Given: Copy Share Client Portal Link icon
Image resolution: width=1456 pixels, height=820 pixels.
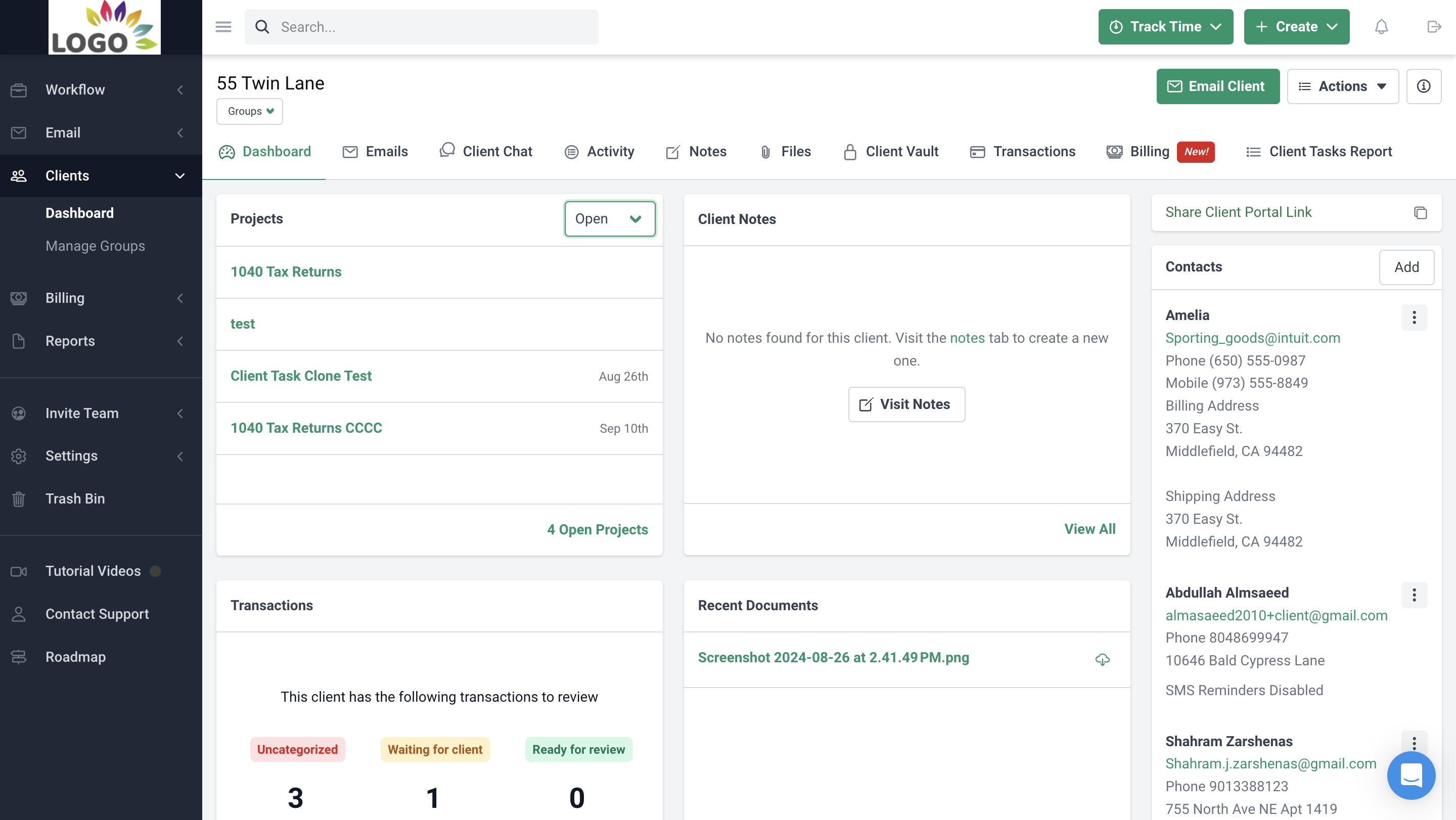Looking at the screenshot, I should click(1421, 212).
